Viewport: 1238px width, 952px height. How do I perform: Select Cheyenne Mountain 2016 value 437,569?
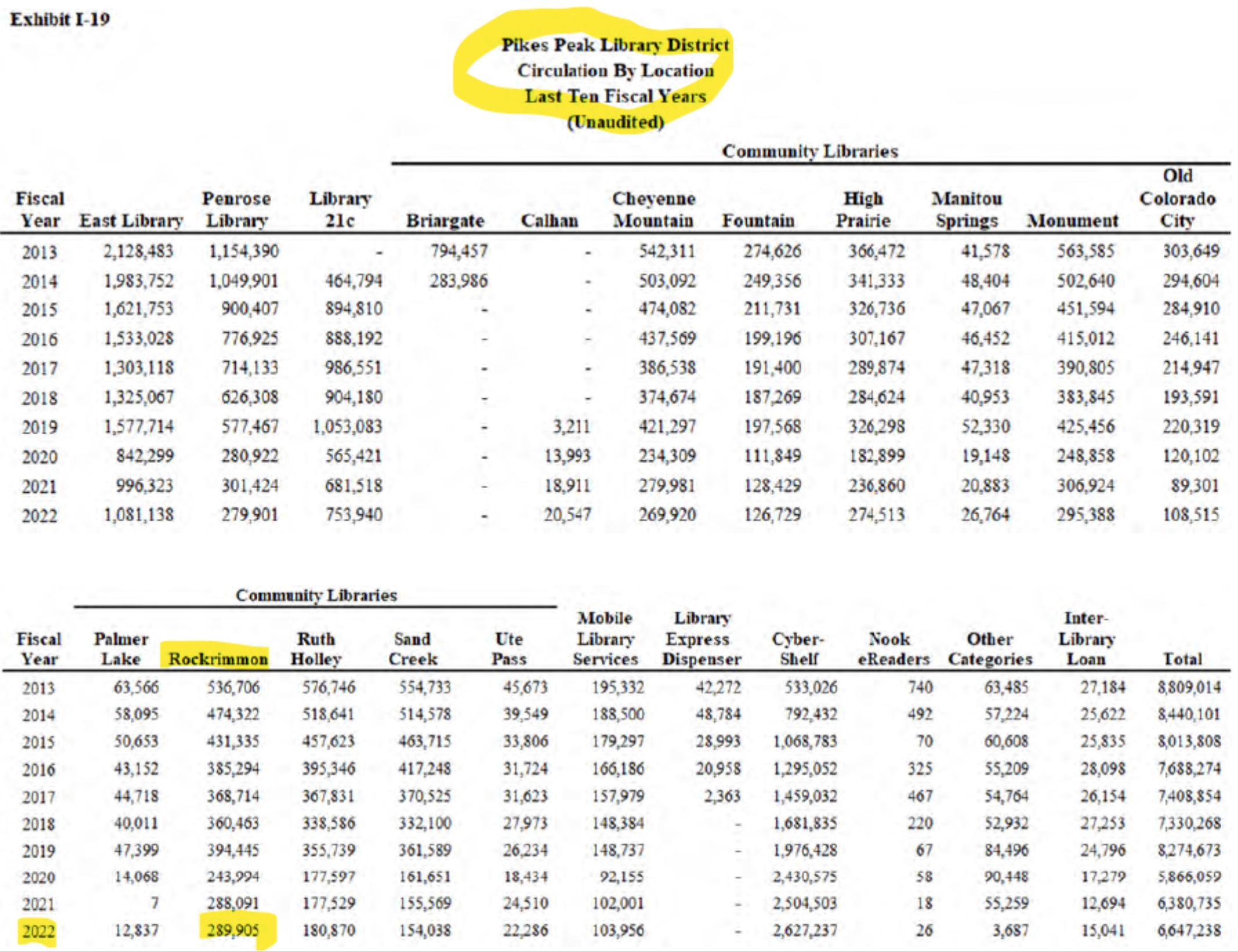[x=667, y=338]
